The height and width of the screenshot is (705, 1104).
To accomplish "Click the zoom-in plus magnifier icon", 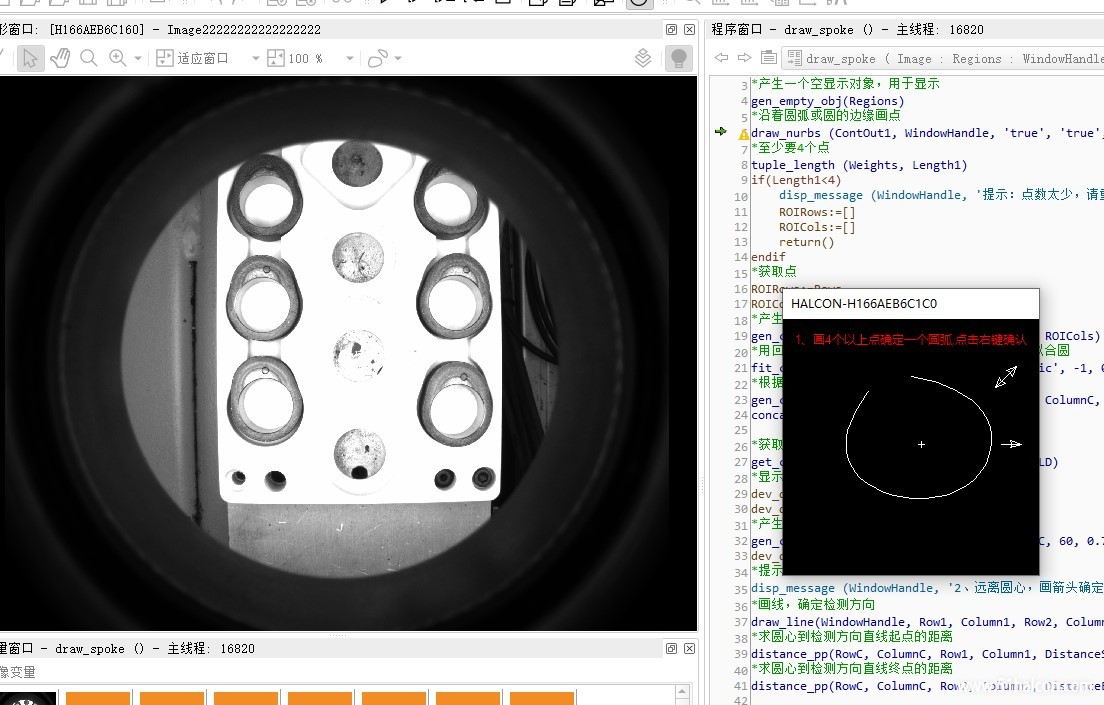I will click(118, 58).
